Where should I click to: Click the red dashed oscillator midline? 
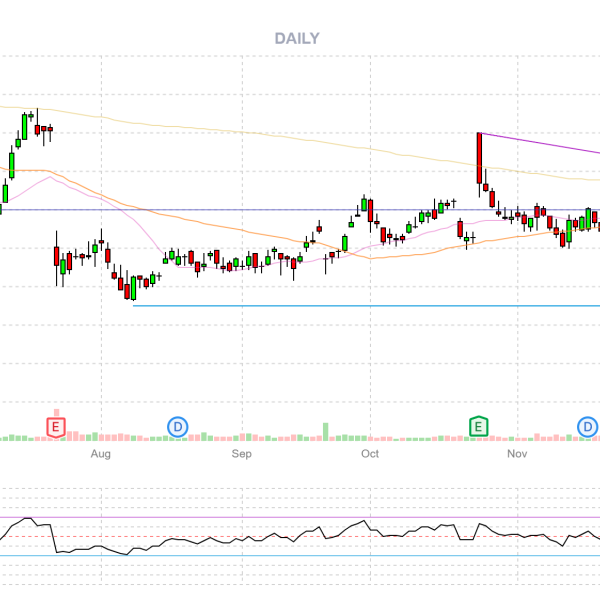pos(300,536)
